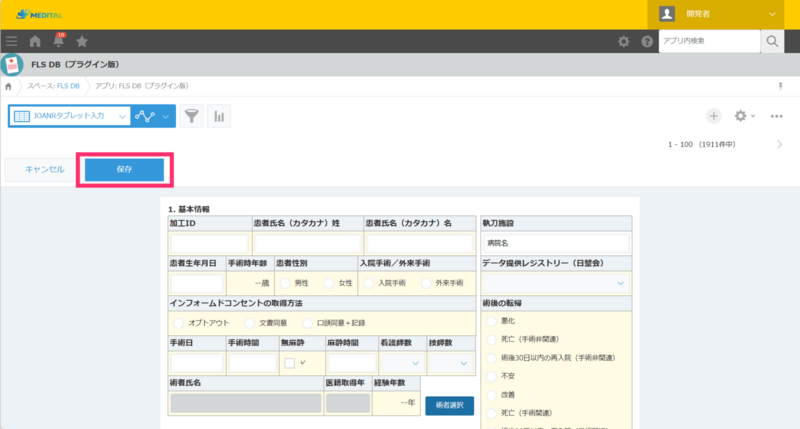Select 術後30日以内の再入院 outcome radio
This screenshot has height=429, width=800.
pyautogui.click(x=491, y=358)
